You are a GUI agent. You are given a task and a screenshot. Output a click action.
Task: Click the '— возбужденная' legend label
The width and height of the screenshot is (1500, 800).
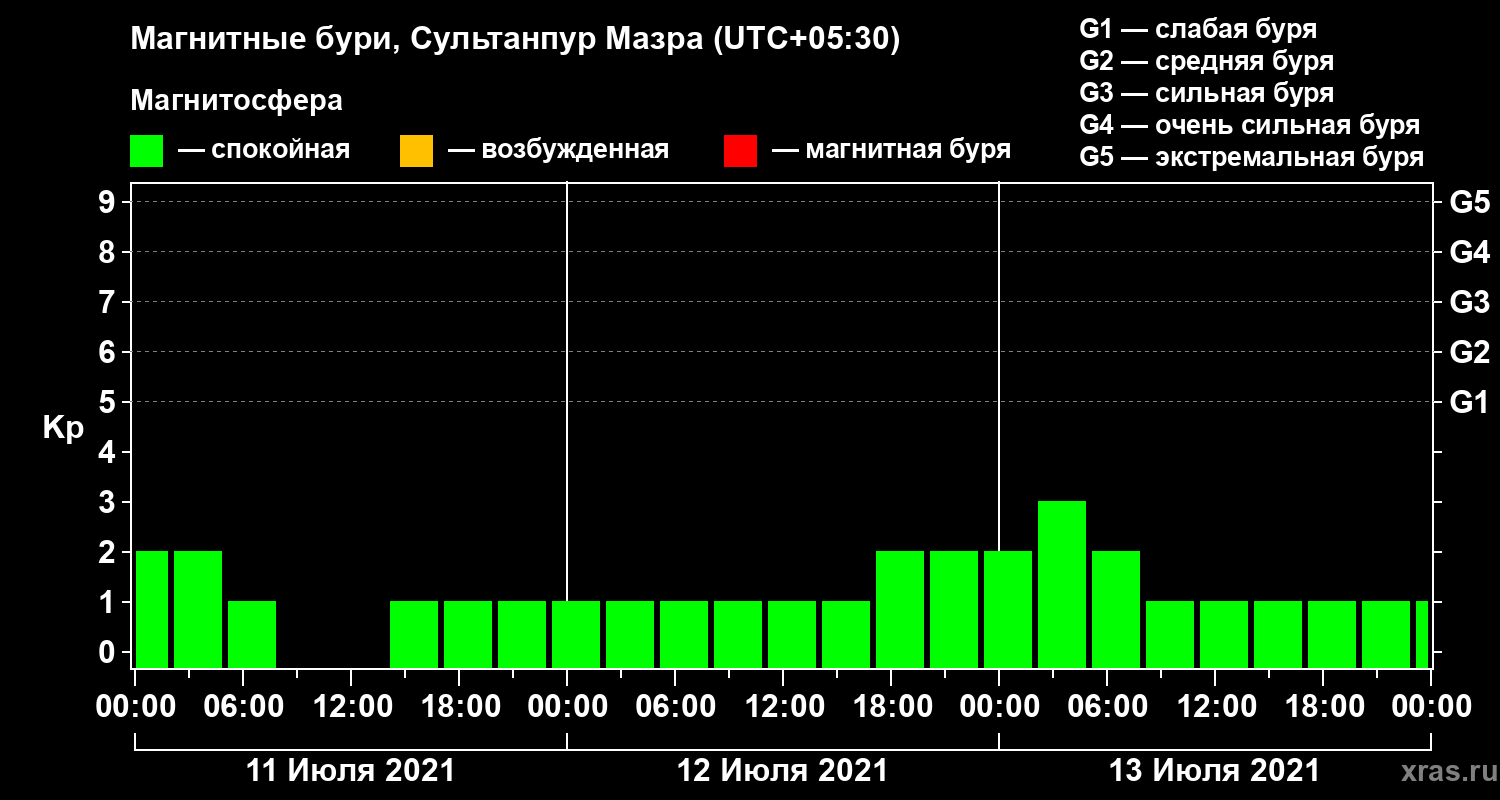point(558,151)
